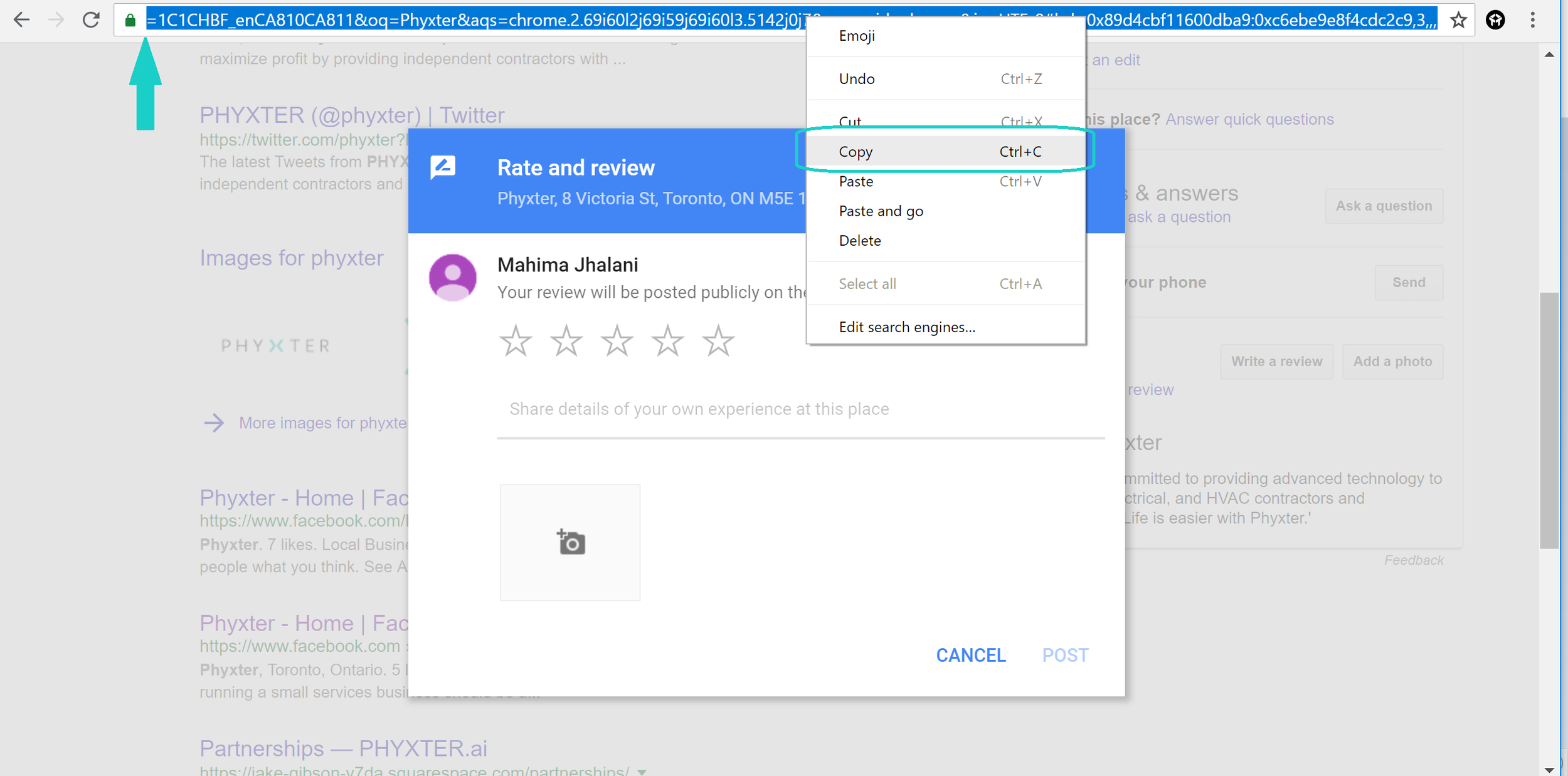The width and height of the screenshot is (1568, 776).
Task: Open the first Phyxter - Home Facebook result
Action: pos(304,498)
